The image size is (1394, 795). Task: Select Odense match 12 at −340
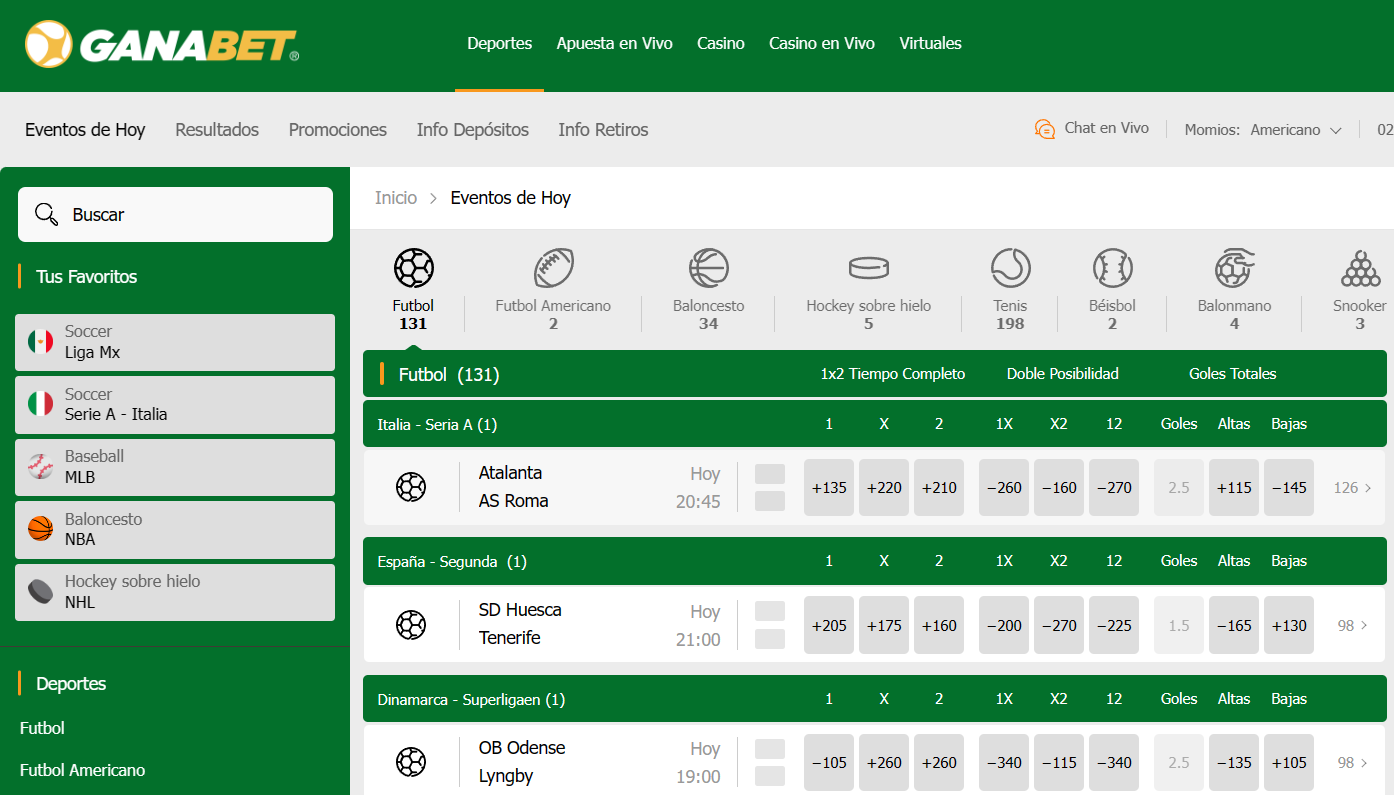[1114, 762]
